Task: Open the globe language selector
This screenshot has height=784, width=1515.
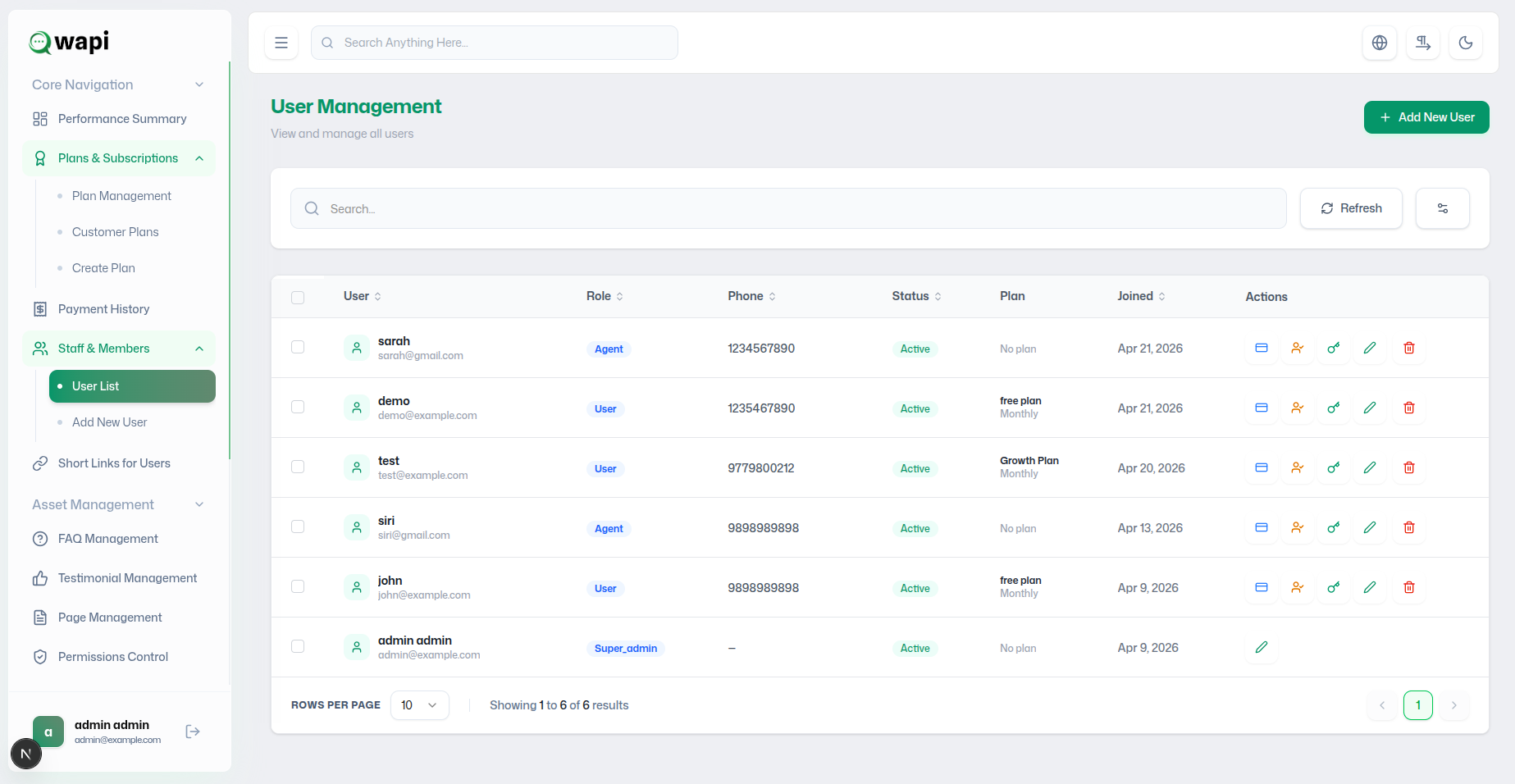Action: point(1380,43)
